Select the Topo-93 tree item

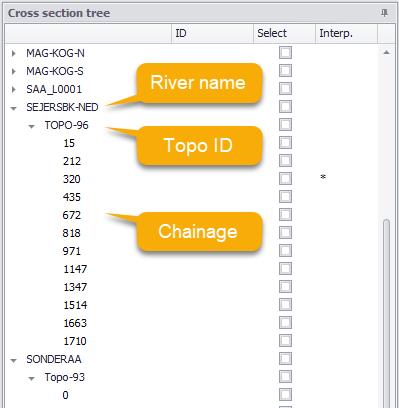[65, 377]
